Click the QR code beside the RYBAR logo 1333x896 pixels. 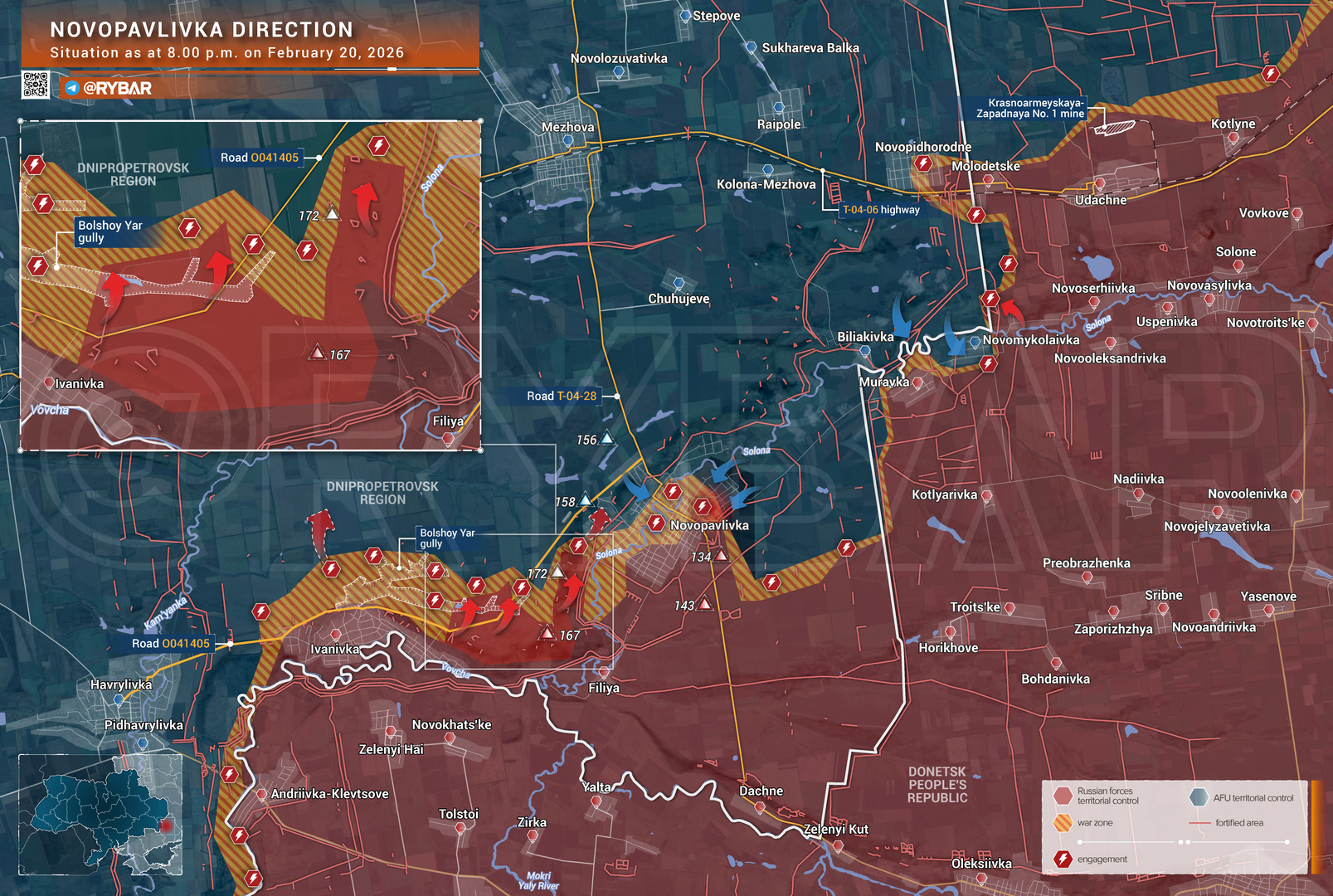pos(35,85)
